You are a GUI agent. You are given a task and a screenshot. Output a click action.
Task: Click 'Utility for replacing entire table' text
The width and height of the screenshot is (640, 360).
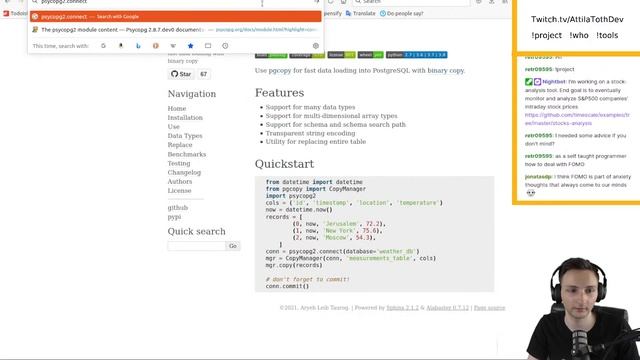point(316,142)
